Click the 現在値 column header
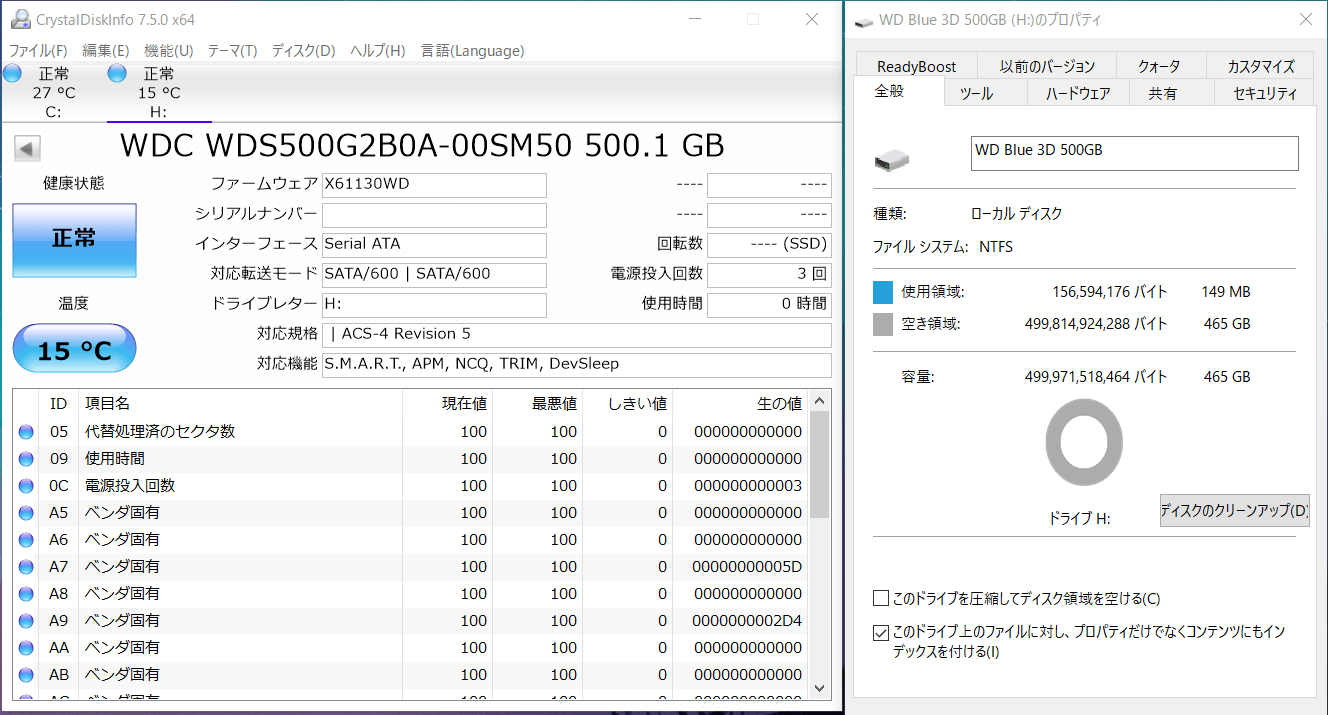 pos(464,404)
